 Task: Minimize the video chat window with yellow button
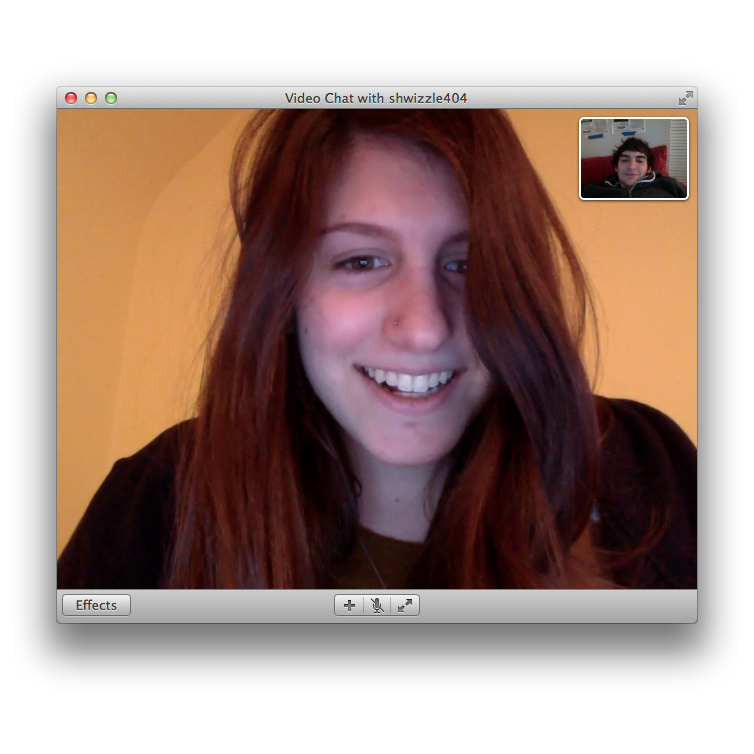(x=91, y=98)
